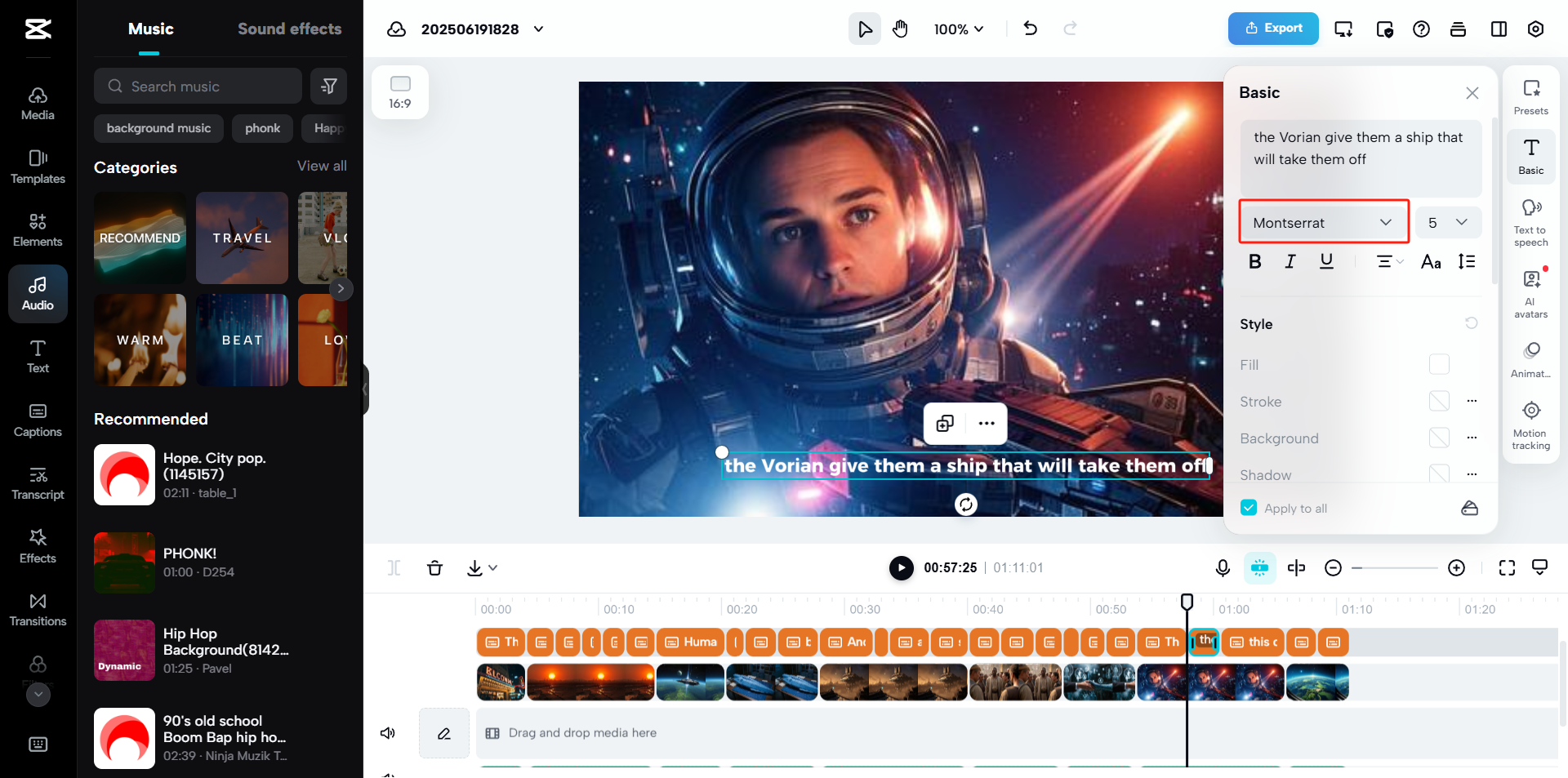The height and width of the screenshot is (778, 1568).
Task: Click the music filter icon
Action: coord(328,86)
